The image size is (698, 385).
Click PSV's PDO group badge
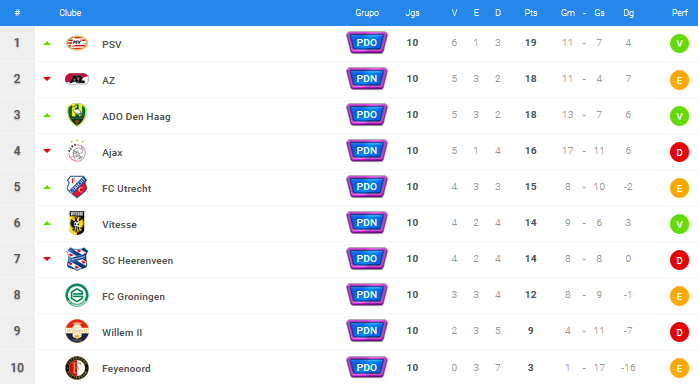(367, 43)
